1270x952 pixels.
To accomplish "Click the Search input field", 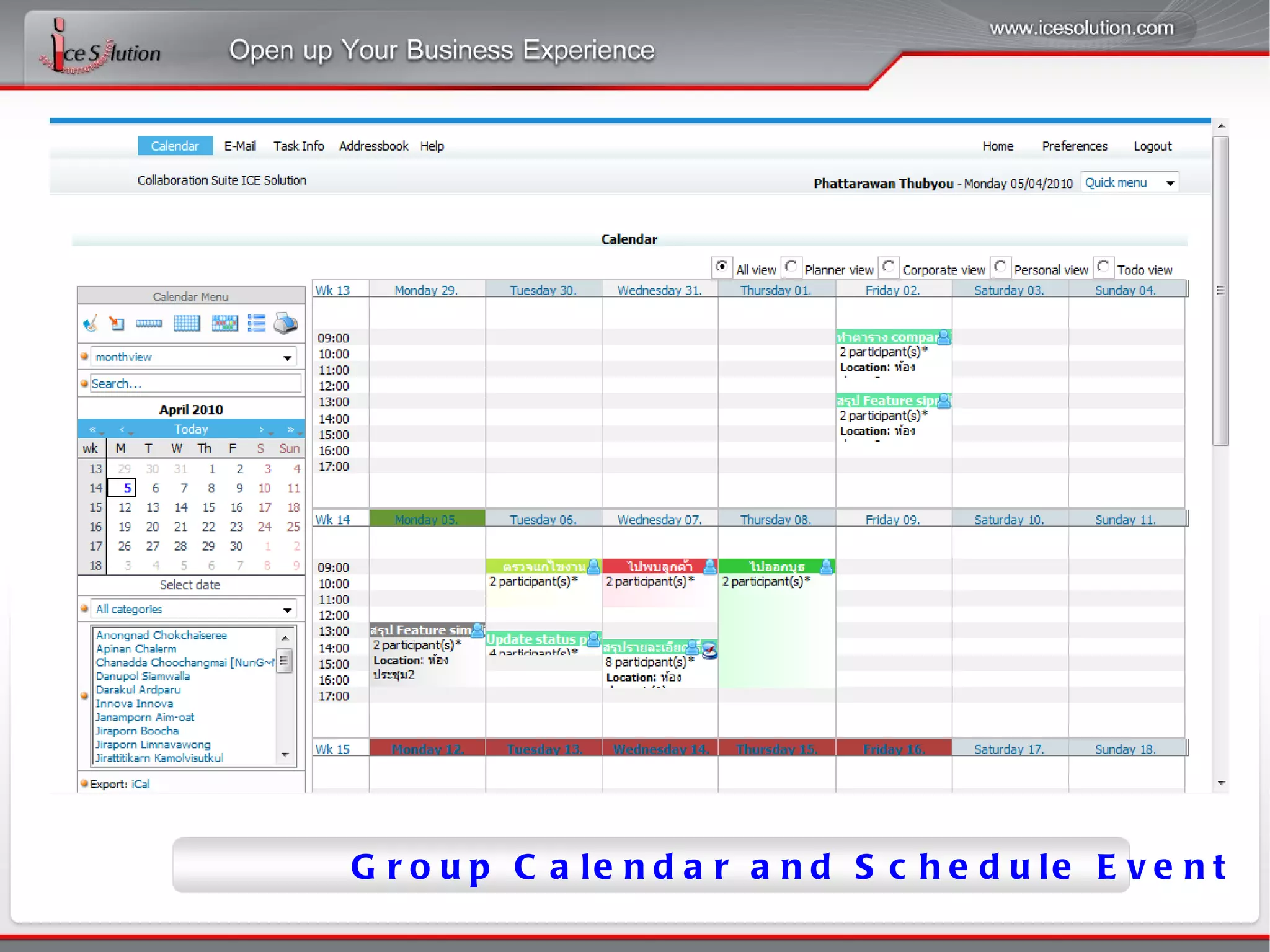I will coord(196,384).
